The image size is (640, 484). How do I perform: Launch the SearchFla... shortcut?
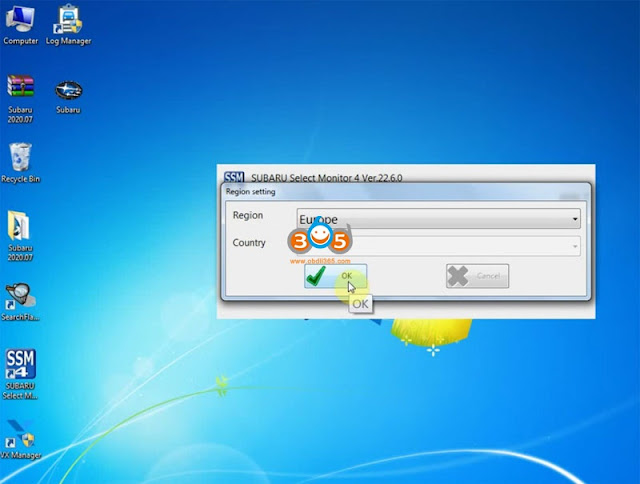pyautogui.click(x=20, y=302)
